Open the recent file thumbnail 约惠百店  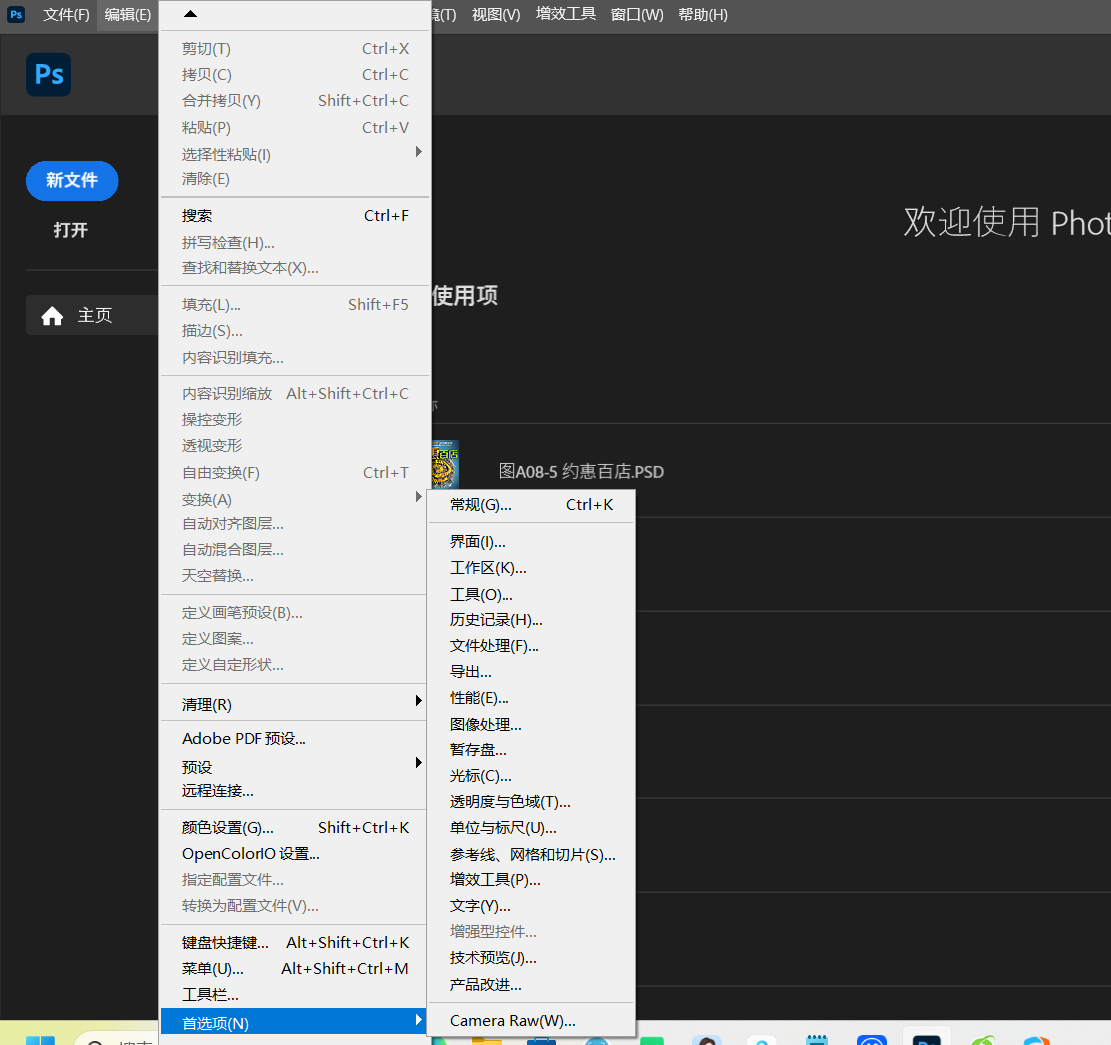[445, 464]
